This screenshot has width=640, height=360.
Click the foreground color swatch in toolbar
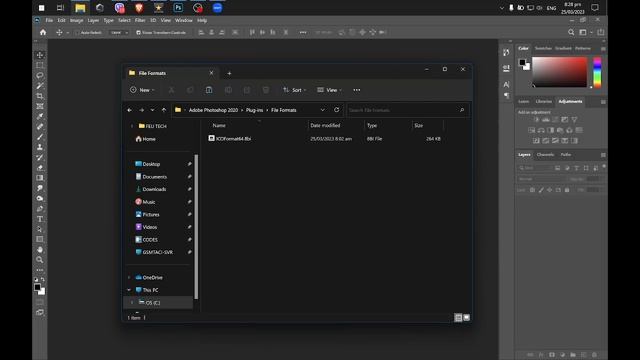pyautogui.click(x=37, y=287)
